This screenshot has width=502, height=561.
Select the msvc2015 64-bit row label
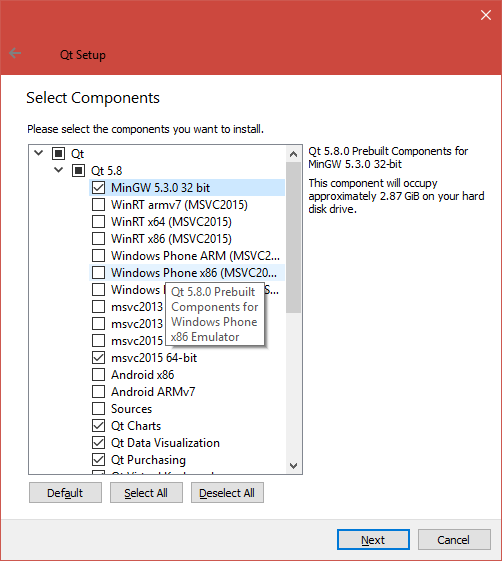(154, 358)
